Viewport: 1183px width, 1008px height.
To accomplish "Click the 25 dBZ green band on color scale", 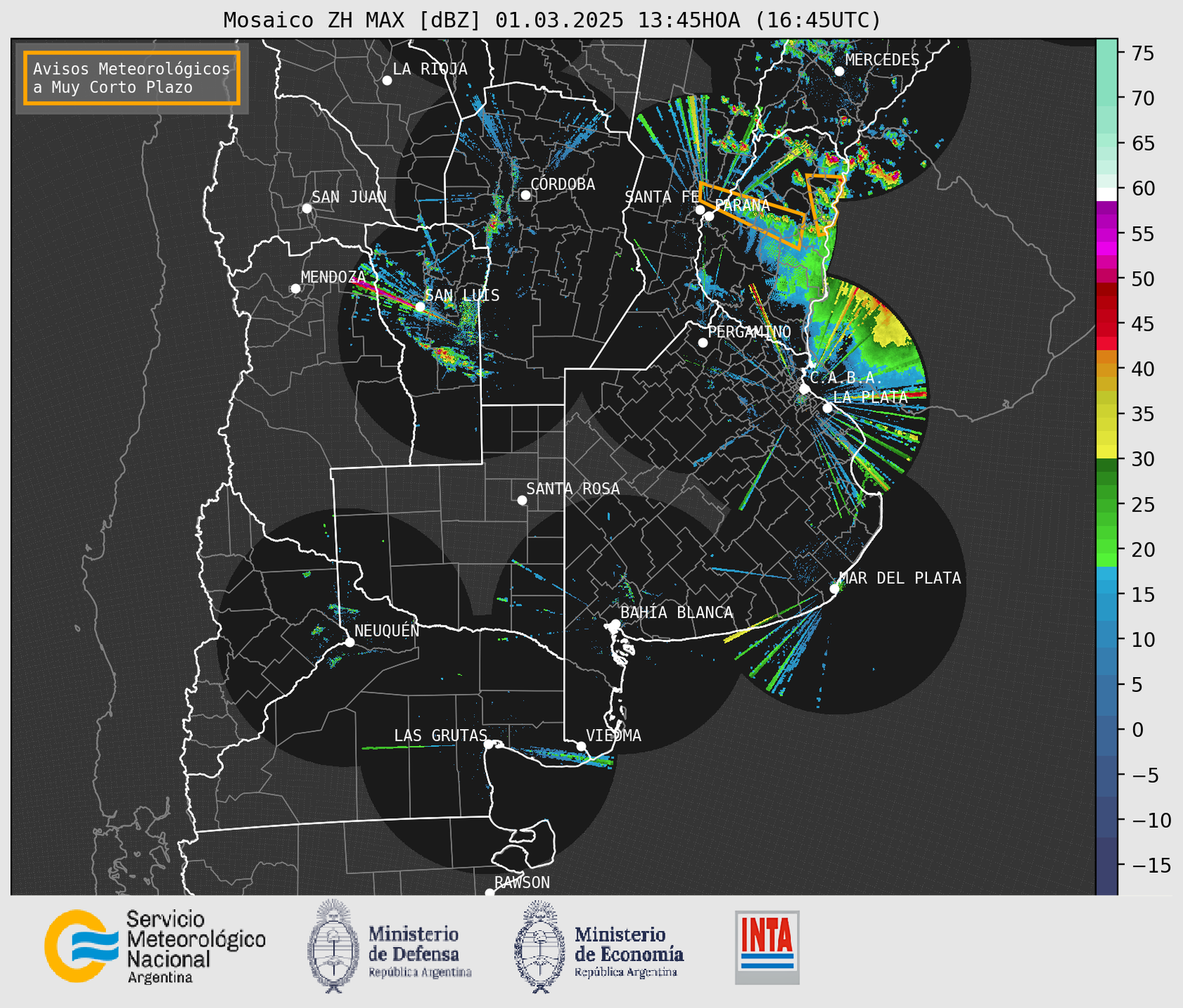I will pos(1107,505).
